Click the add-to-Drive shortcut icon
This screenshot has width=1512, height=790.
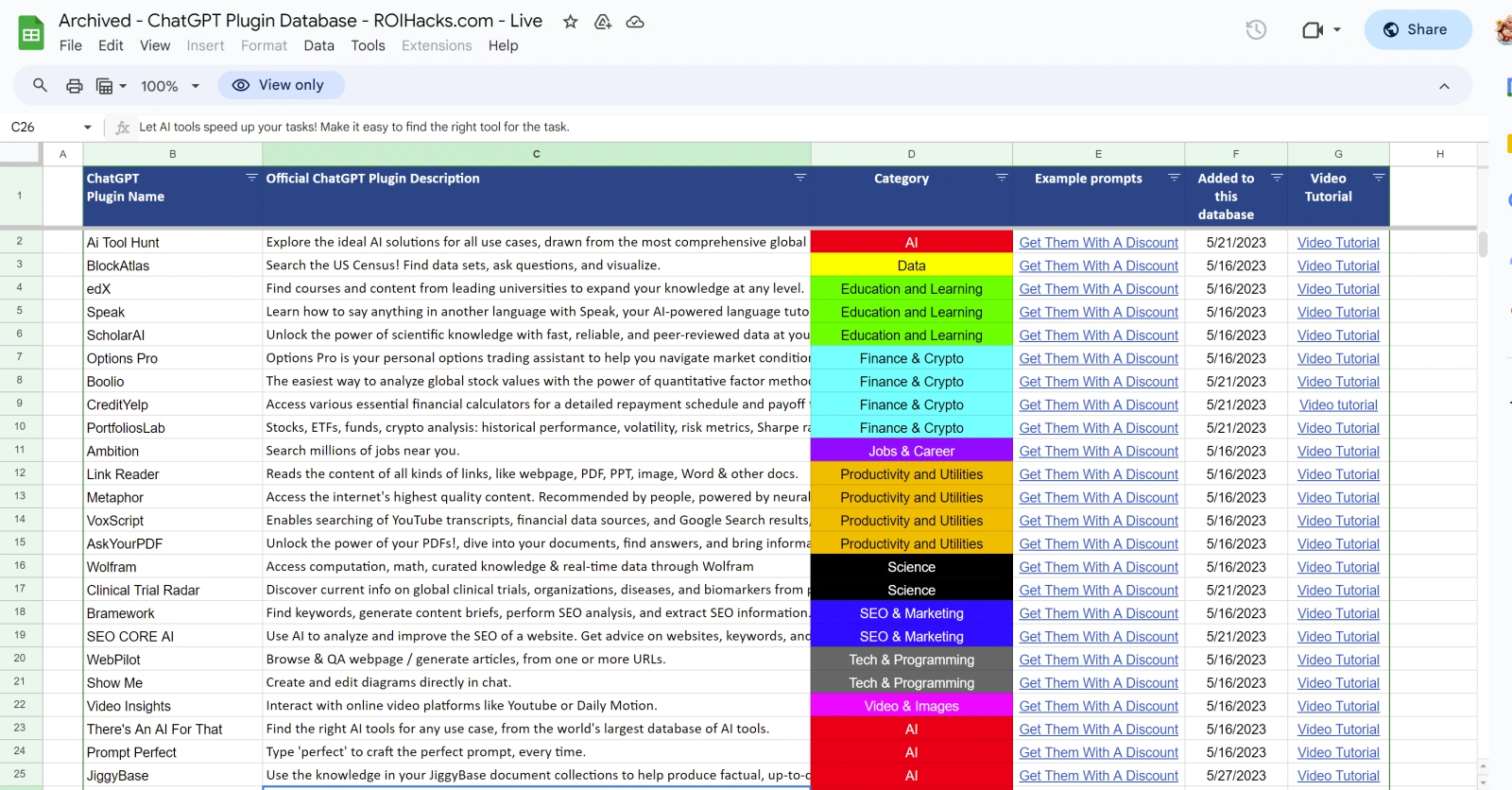click(x=602, y=21)
